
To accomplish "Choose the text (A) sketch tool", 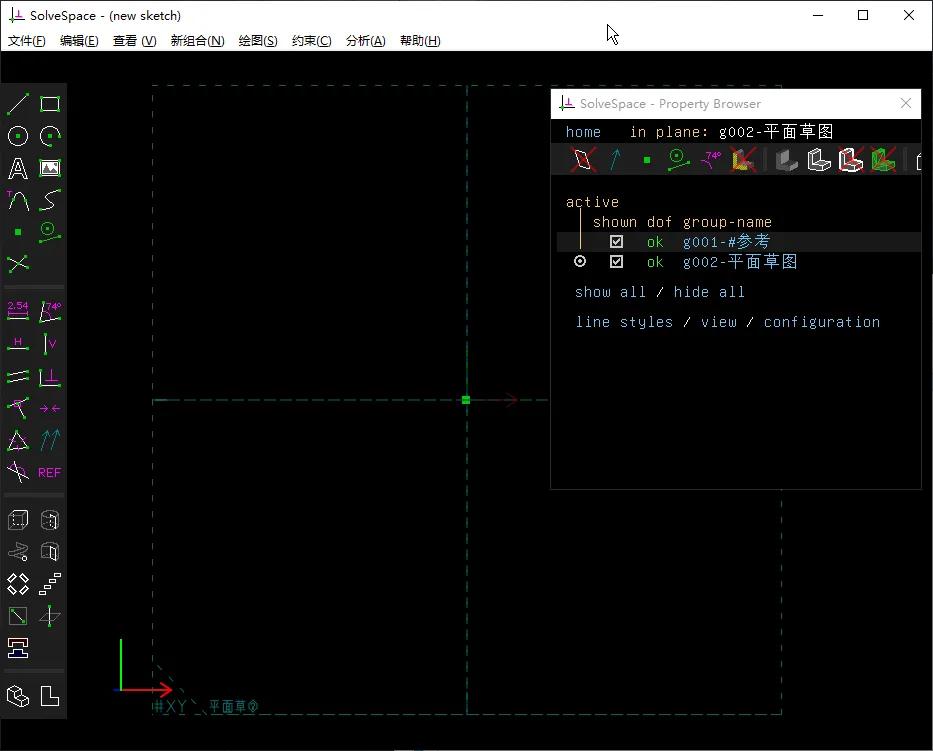I will point(18,168).
